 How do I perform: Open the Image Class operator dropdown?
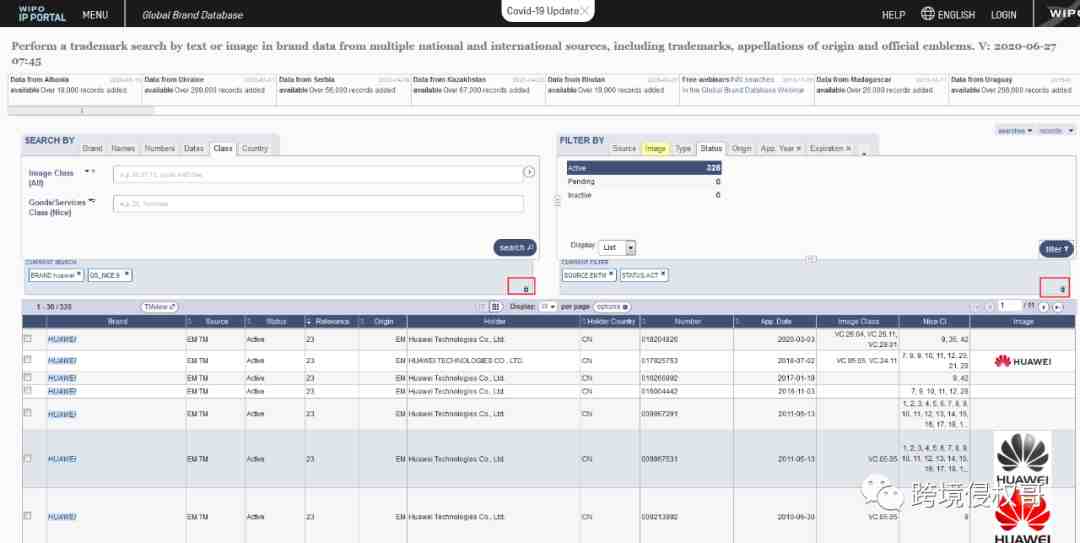[x=89, y=171]
